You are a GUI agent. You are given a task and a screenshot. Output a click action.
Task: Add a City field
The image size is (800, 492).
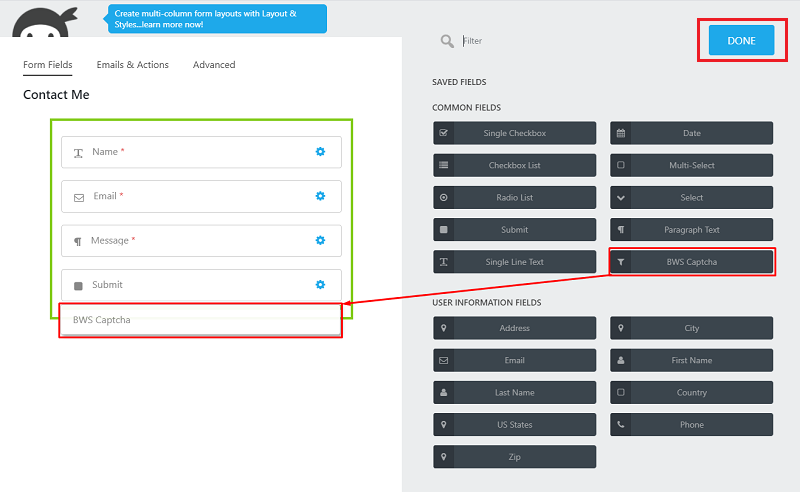691,328
